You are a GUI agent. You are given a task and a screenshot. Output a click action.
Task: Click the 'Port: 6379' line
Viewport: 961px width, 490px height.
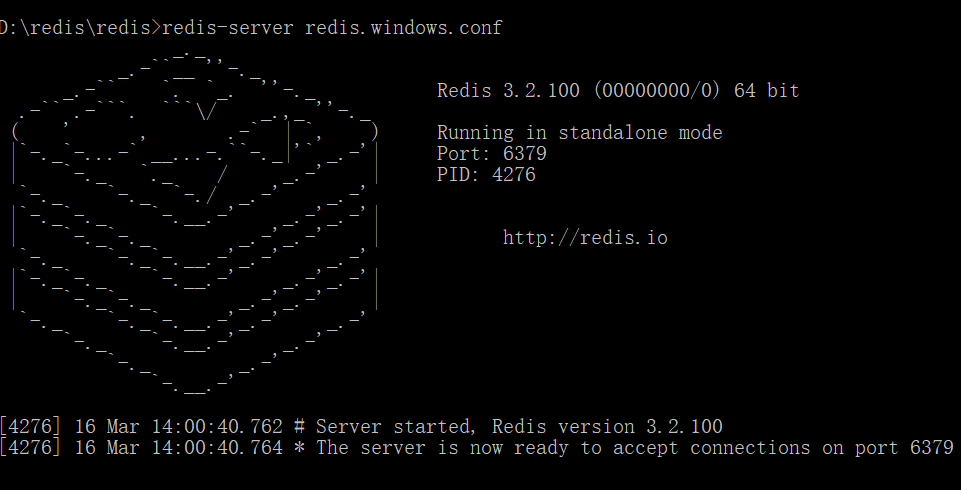[492, 154]
